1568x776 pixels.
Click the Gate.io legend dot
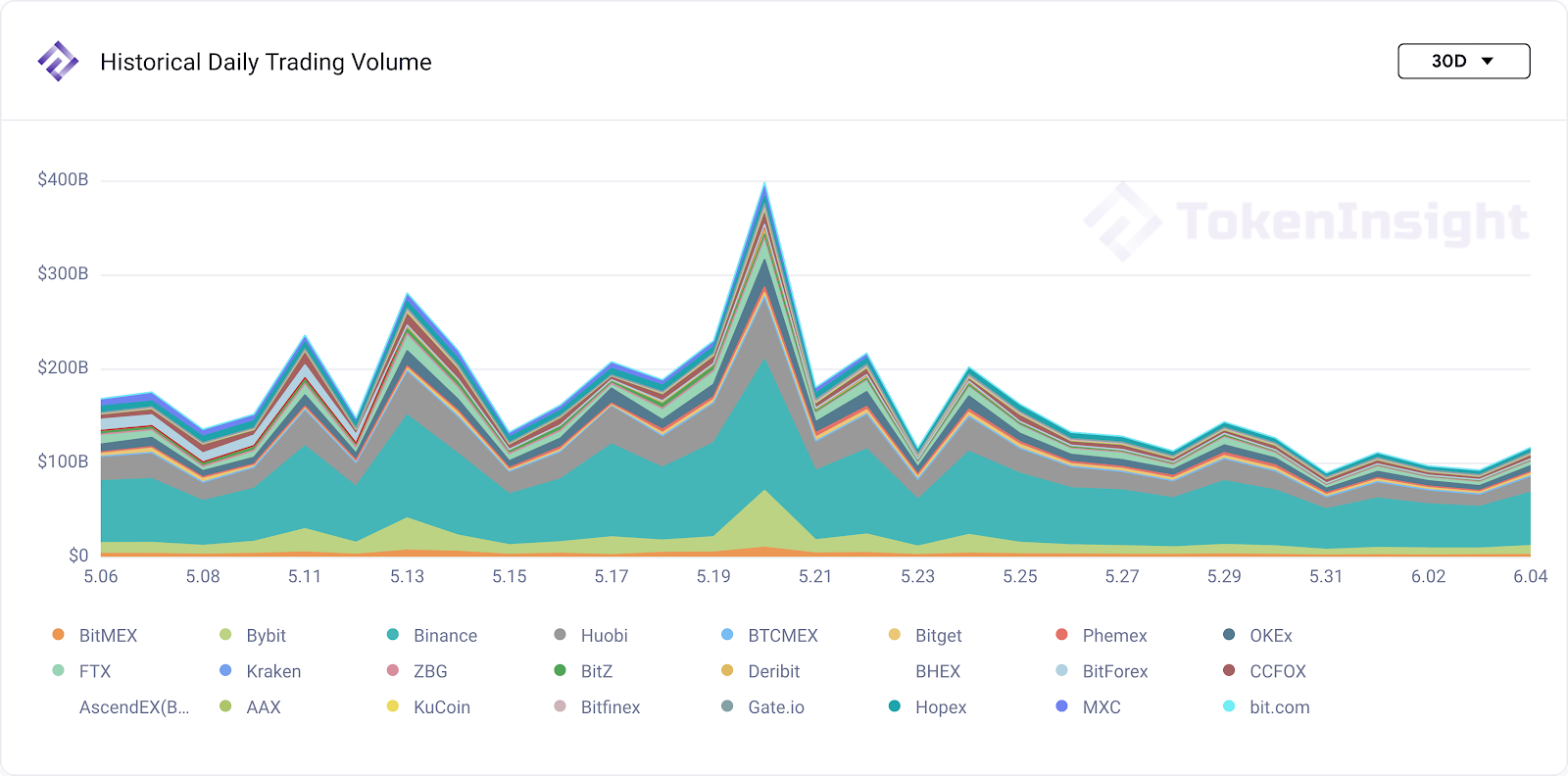pyautogui.click(x=727, y=705)
